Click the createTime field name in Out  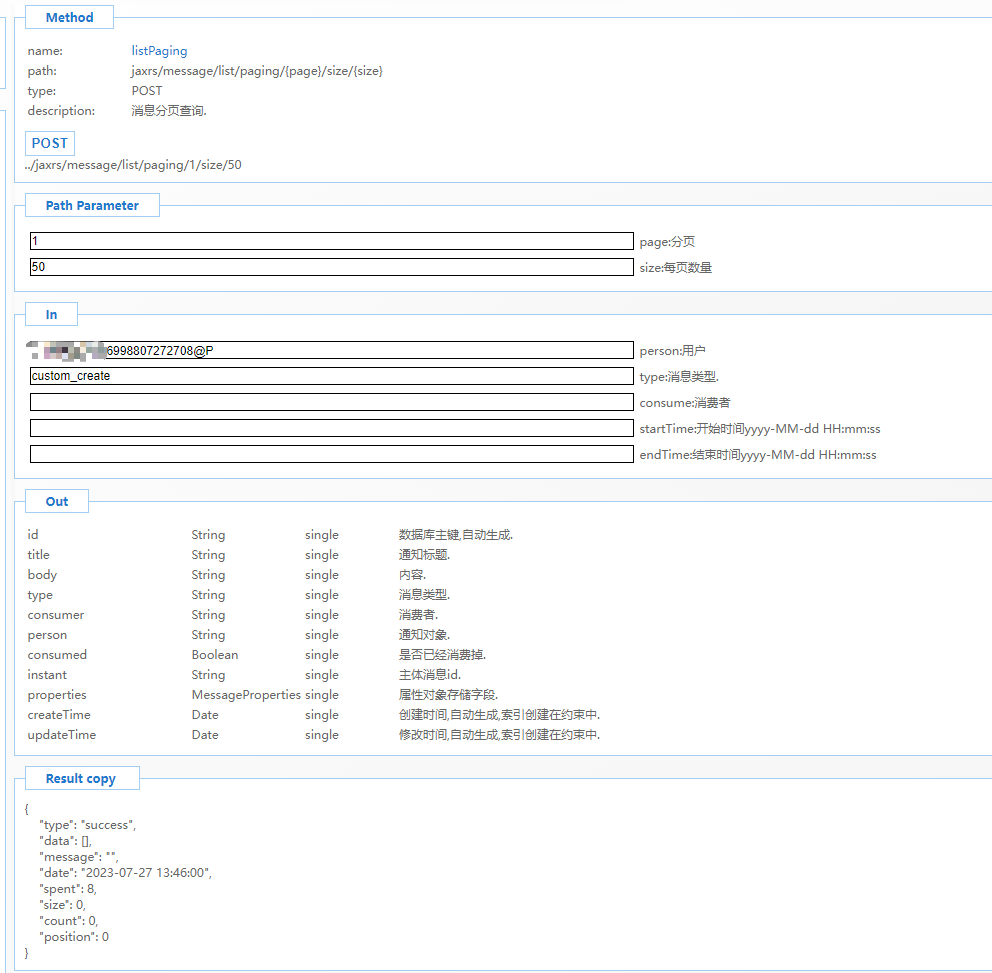point(59,715)
